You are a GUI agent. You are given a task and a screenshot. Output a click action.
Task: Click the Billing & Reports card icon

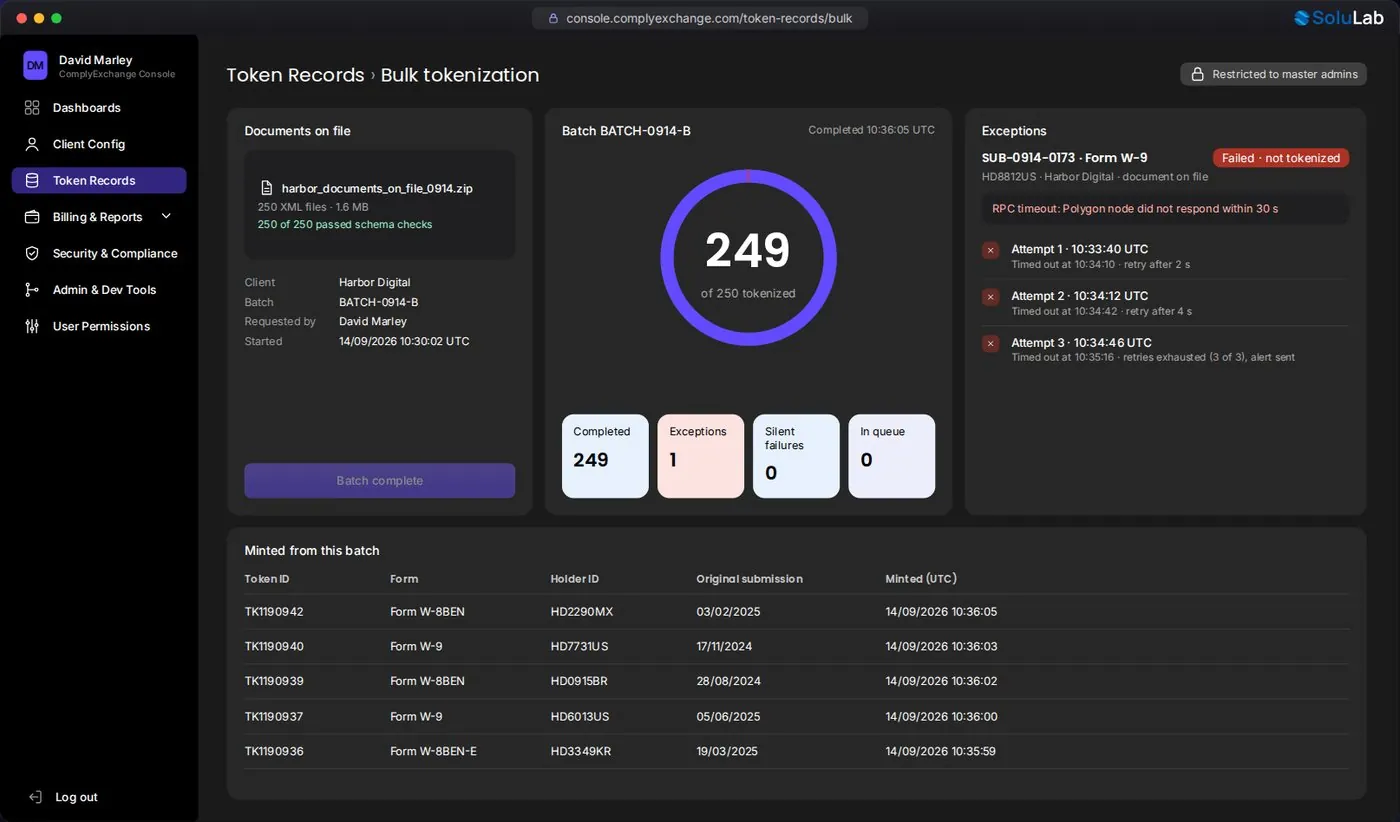[32, 217]
